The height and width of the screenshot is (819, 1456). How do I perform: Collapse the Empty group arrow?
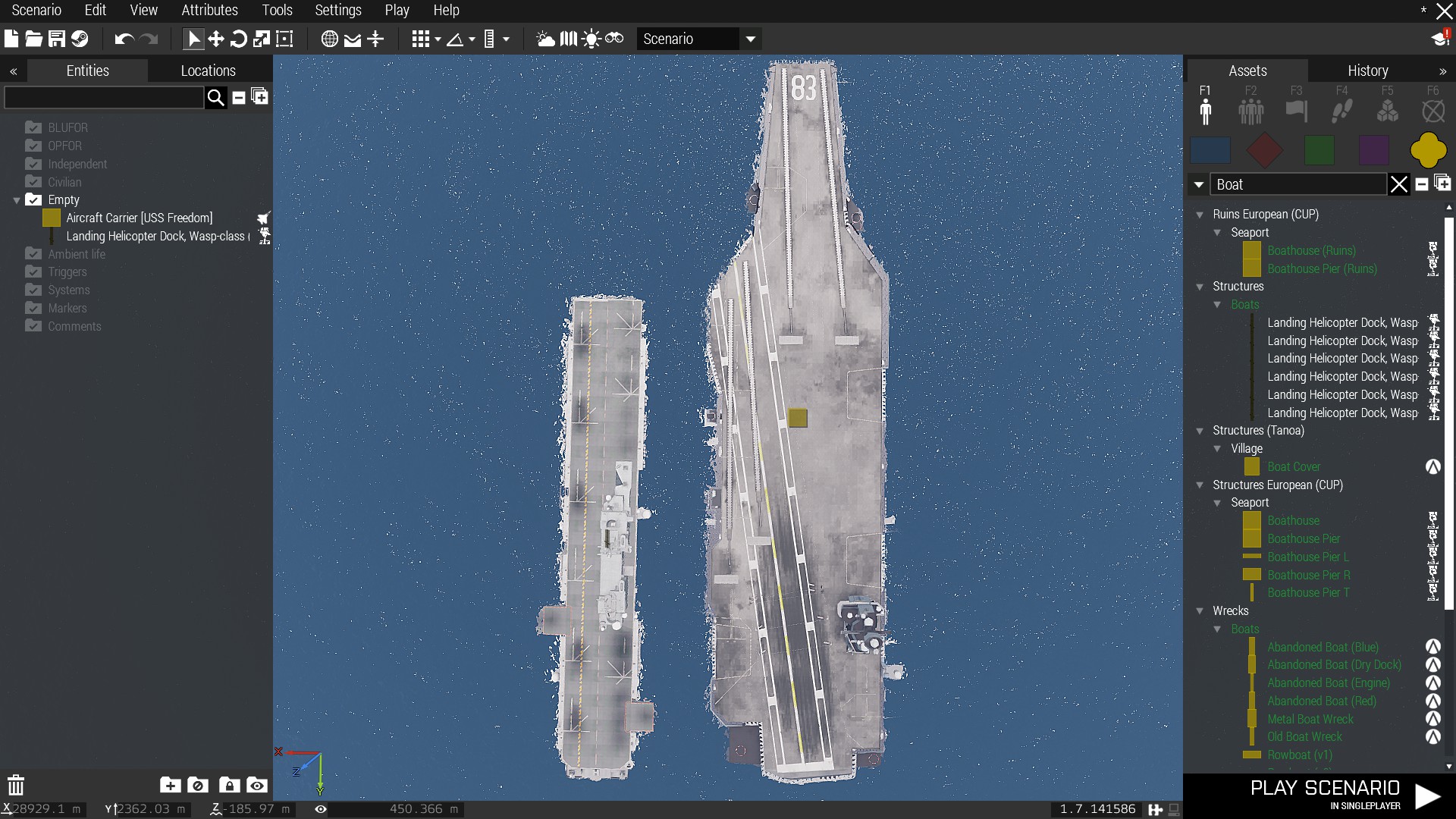click(16, 200)
